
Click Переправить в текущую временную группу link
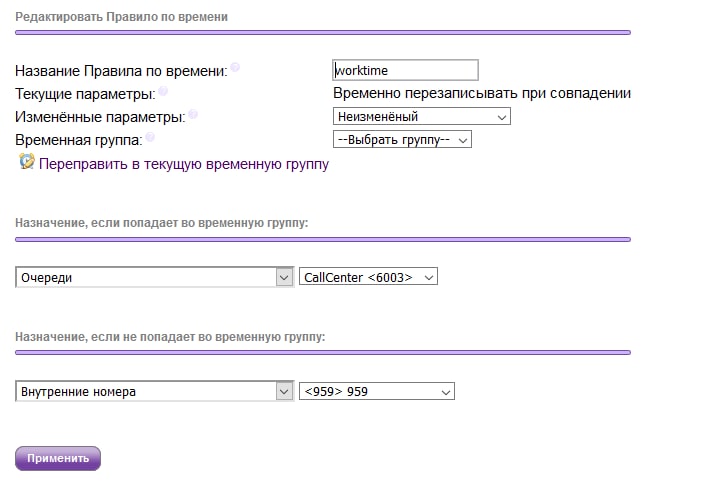[184, 164]
